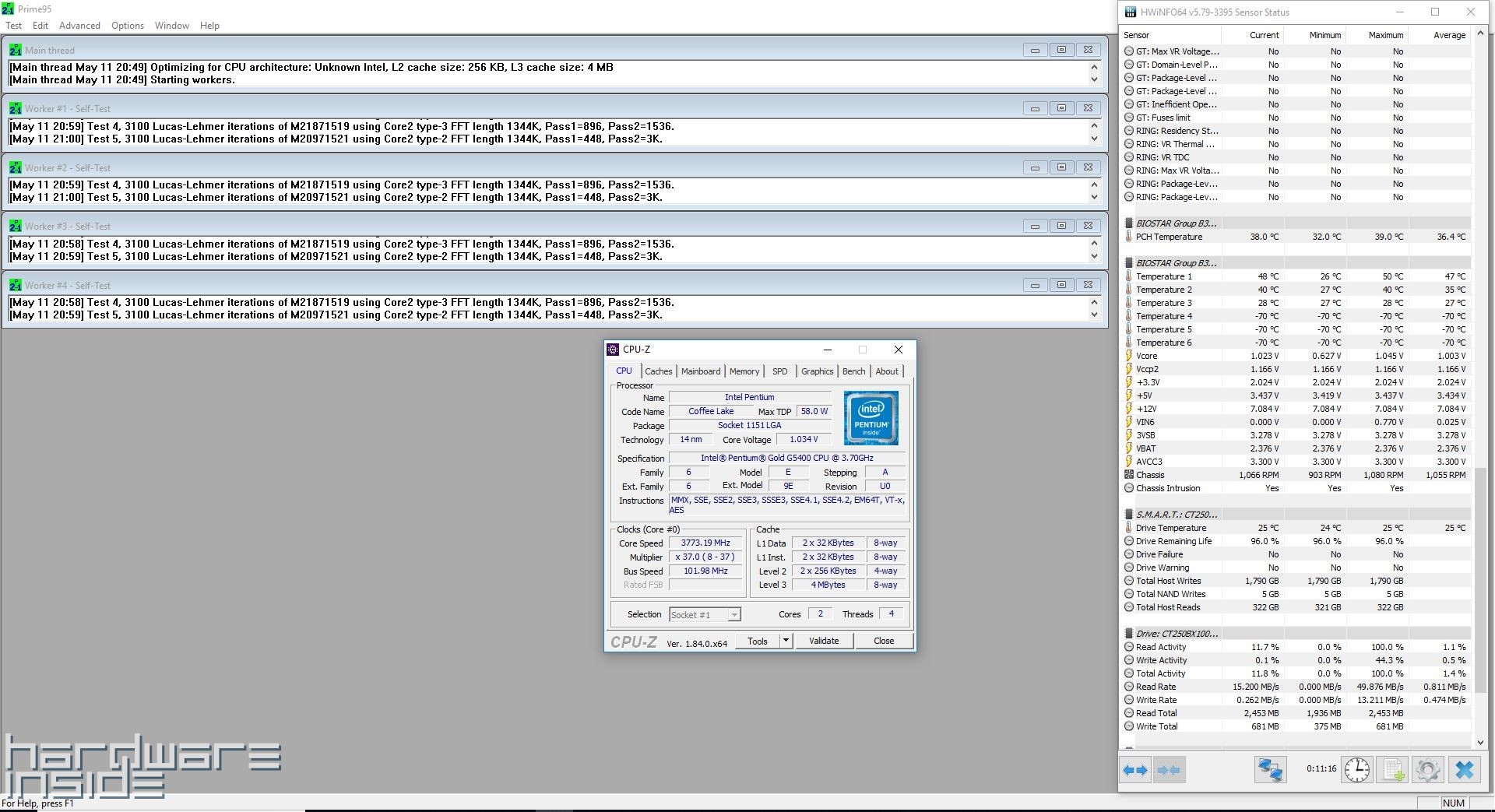
Task: Click the Average column header in HWiNFO
Action: click(1439, 35)
